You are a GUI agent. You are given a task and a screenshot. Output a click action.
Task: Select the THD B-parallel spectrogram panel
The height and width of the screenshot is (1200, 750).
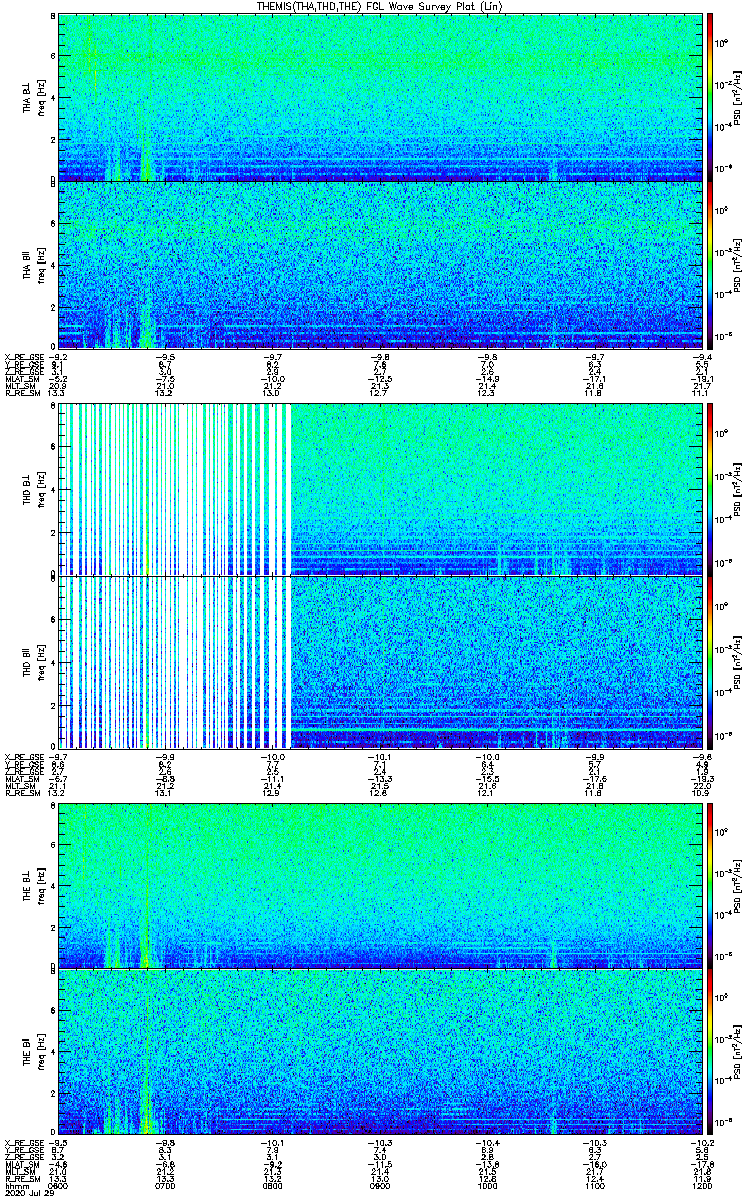pos(379,662)
